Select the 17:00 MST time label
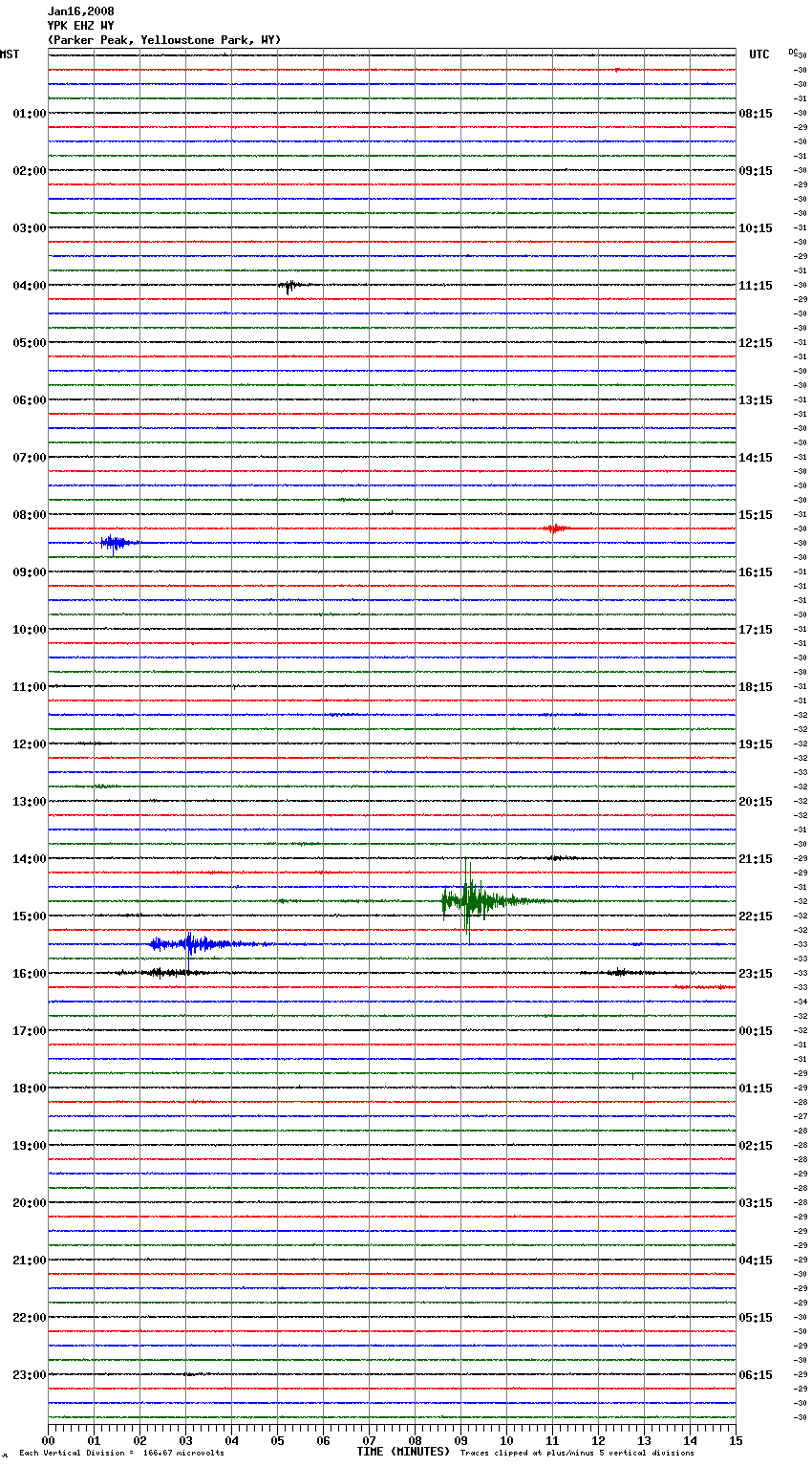This screenshot has width=812, height=1466. click(30, 1031)
